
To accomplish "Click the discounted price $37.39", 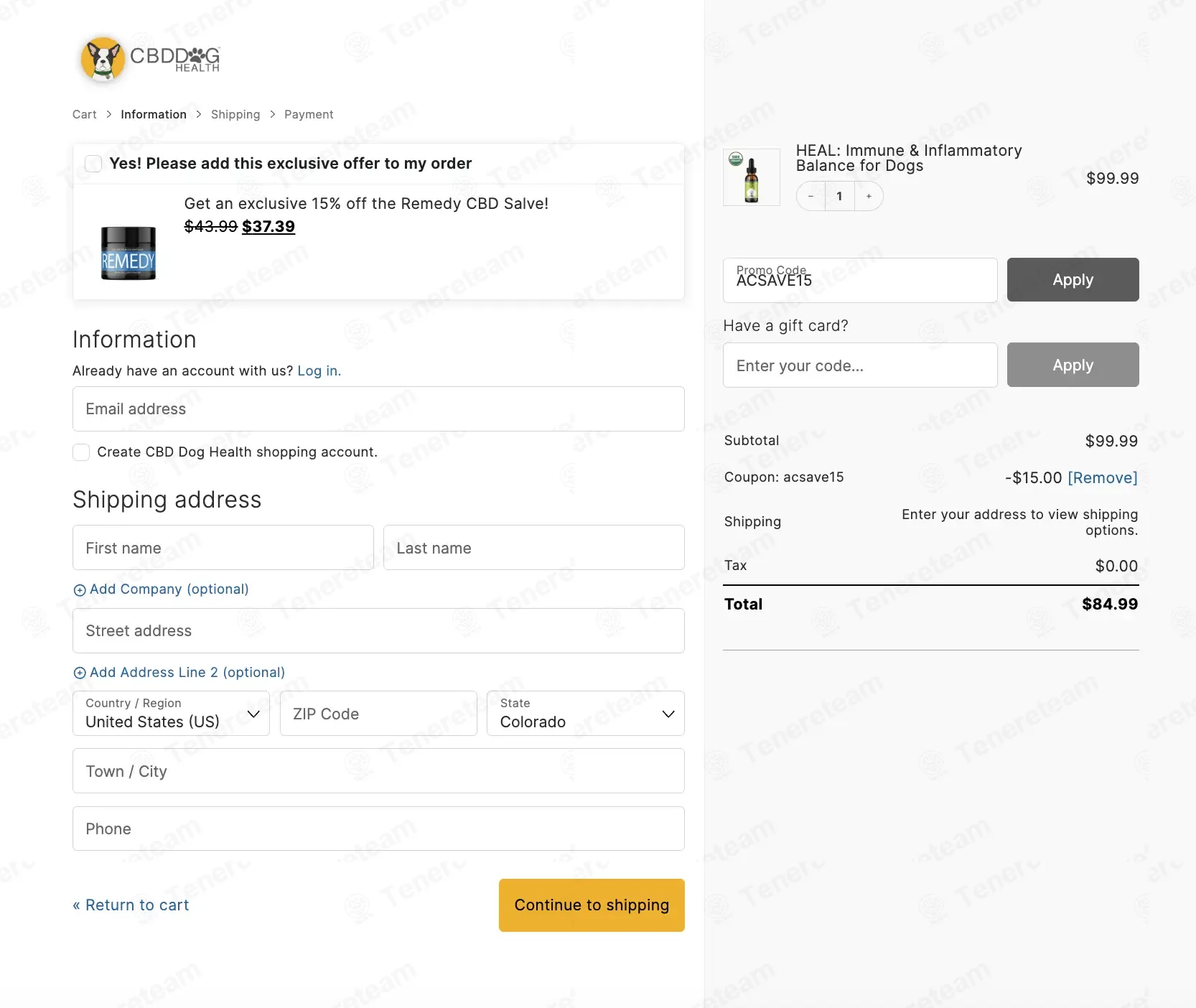I will coord(268,227).
